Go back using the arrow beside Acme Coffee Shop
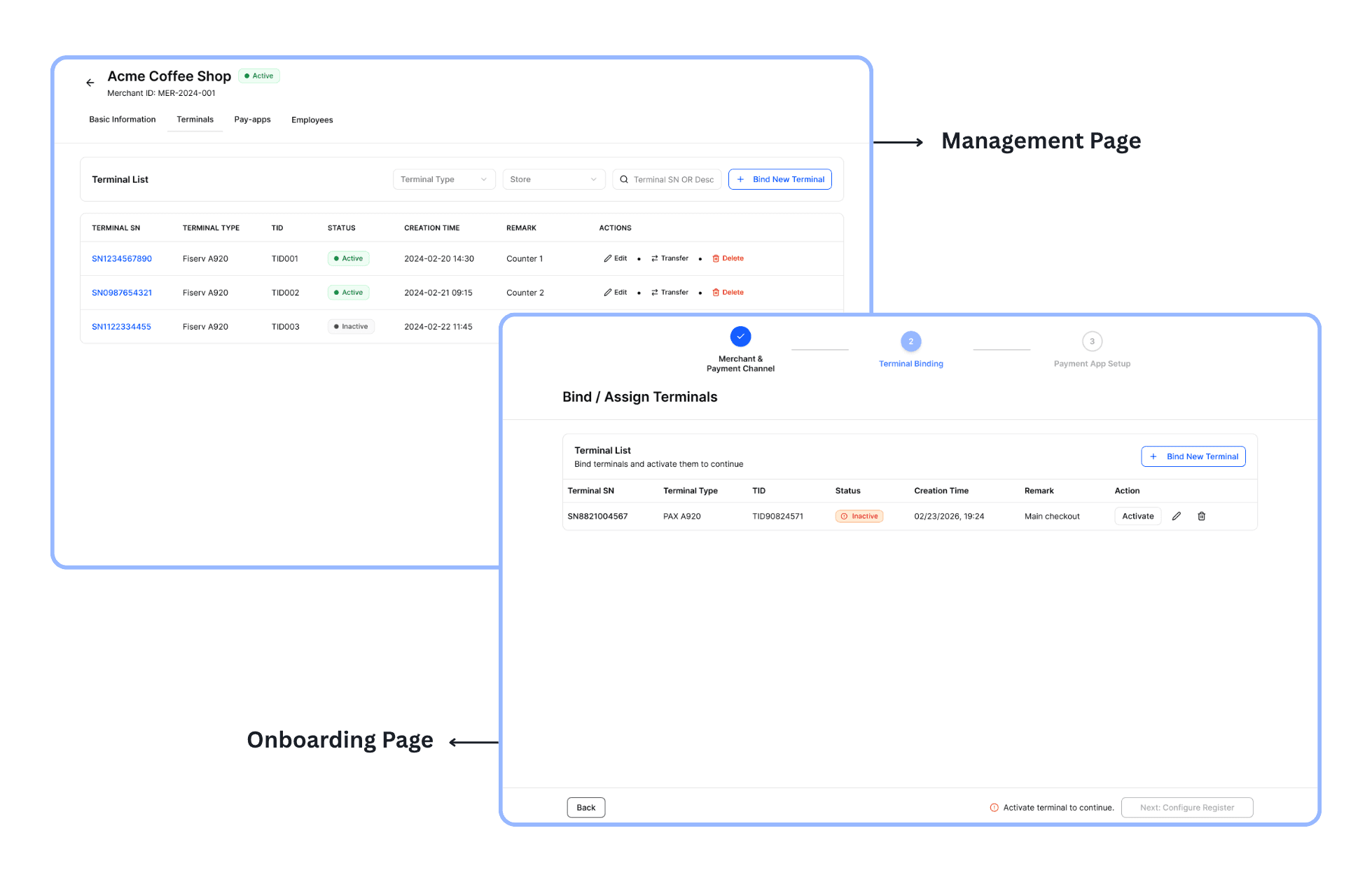Image resolution: width=1372 pixels, height=882 pixels. coord(90,83)
